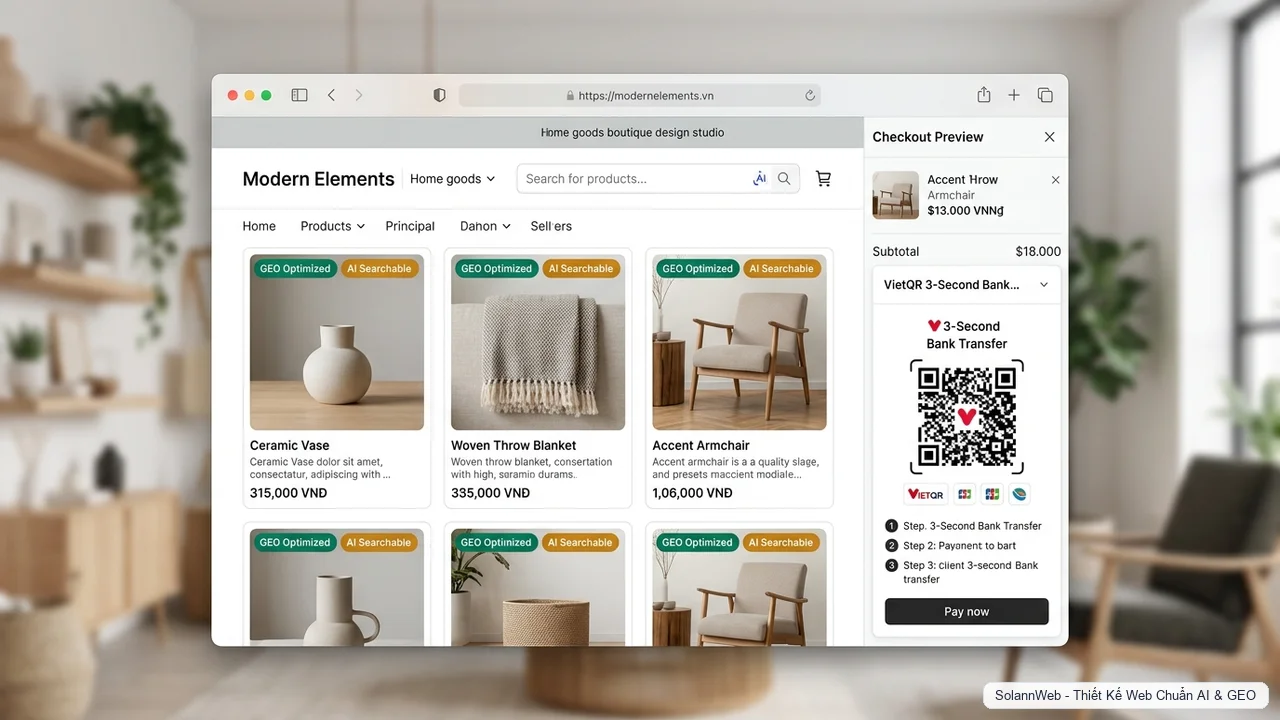
Task: Click the $13.000 item price in checkout
Action: [x=966, y=211]
